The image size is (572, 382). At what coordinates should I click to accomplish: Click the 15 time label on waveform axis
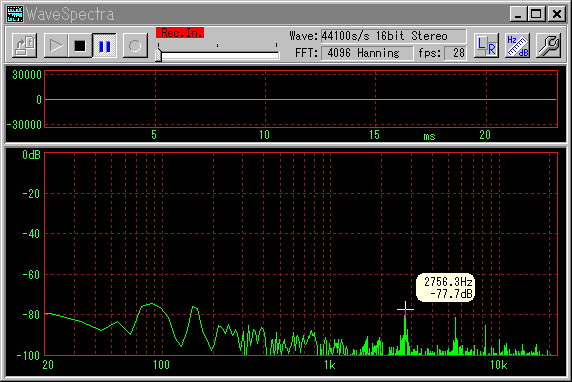point(374,135)
